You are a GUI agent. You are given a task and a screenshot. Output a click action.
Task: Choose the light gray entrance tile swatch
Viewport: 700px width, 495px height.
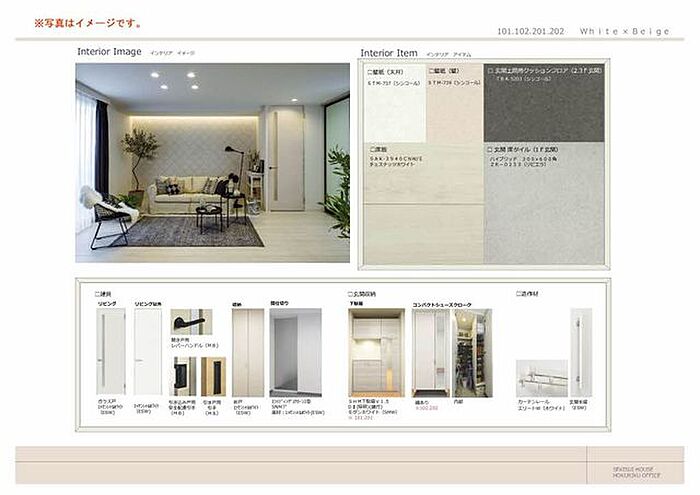[x=546, y=205]
